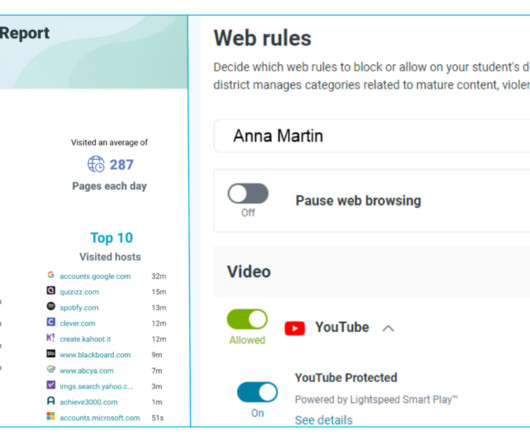Click the globe clock icon beside 287

coord(96,164)
